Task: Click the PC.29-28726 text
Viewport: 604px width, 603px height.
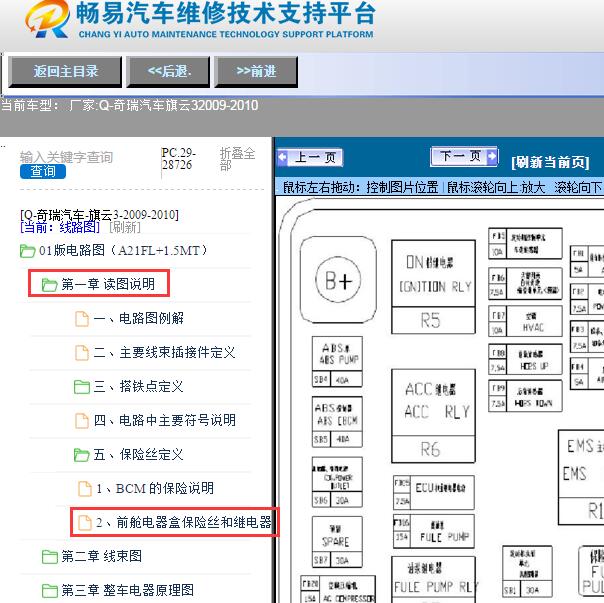Action: 178,159
